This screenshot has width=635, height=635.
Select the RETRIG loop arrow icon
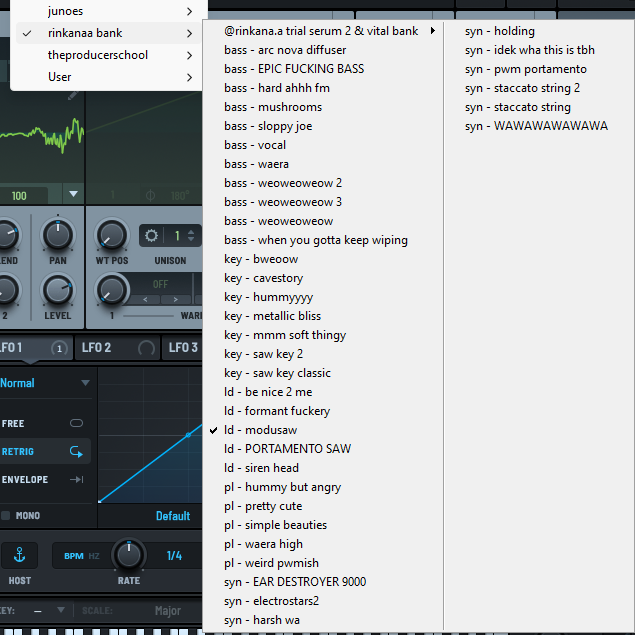pyautogui.click(x=76, y=451)
